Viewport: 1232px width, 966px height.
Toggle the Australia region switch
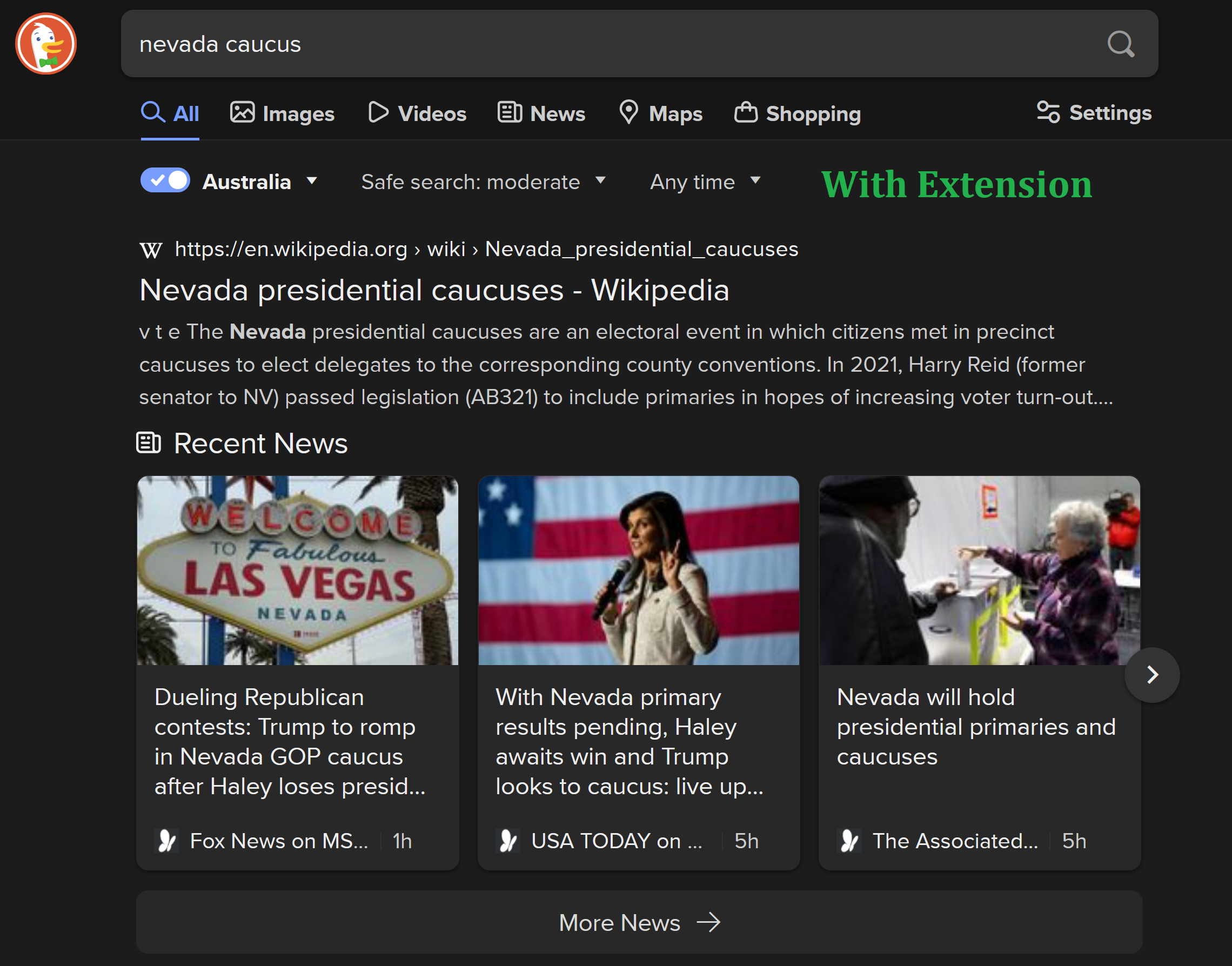[x=165, y=181]
